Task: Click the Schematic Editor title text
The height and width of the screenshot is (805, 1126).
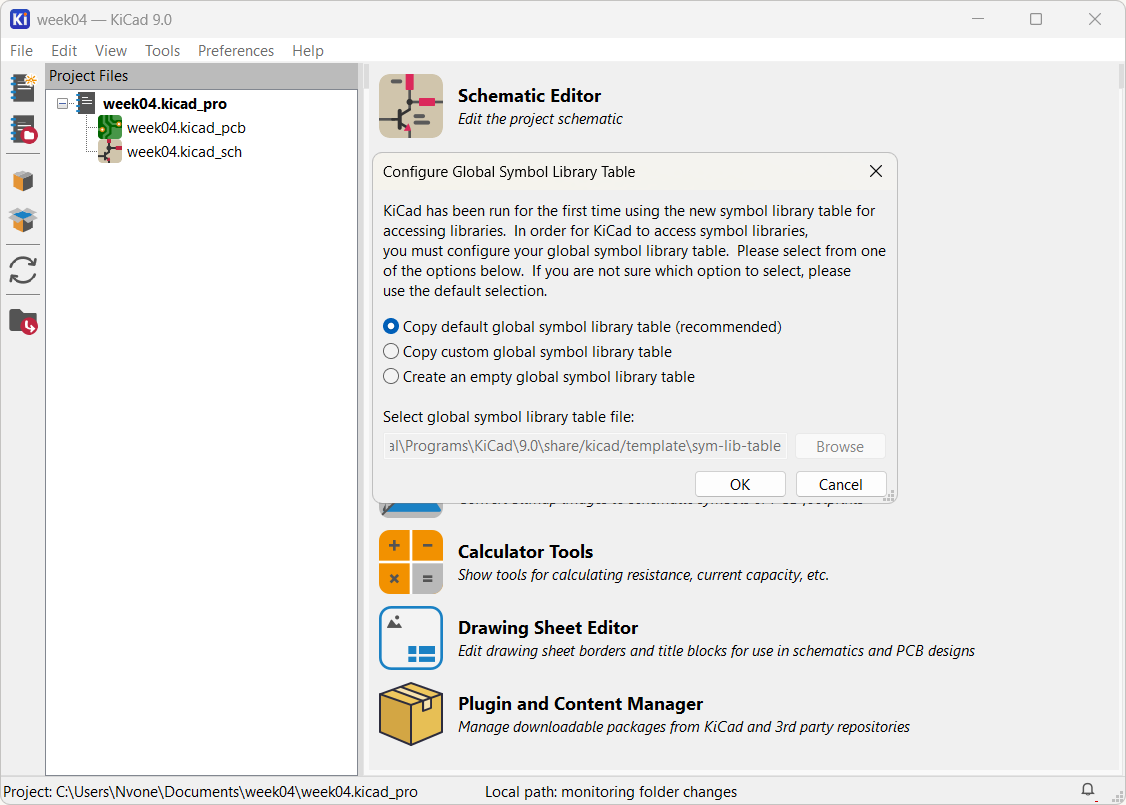Action: 529,96
